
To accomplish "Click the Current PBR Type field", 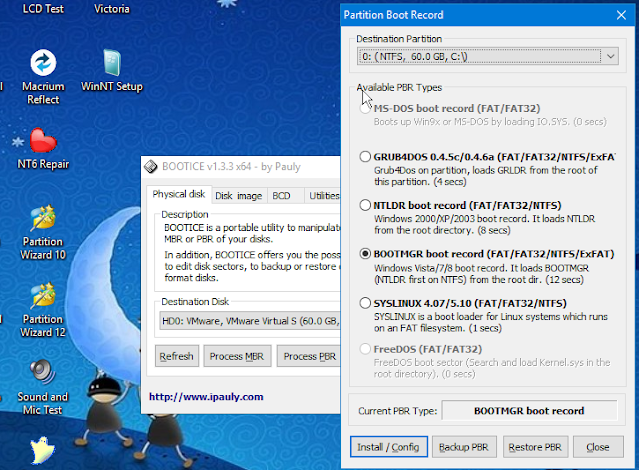I will [x=529, y=410].
